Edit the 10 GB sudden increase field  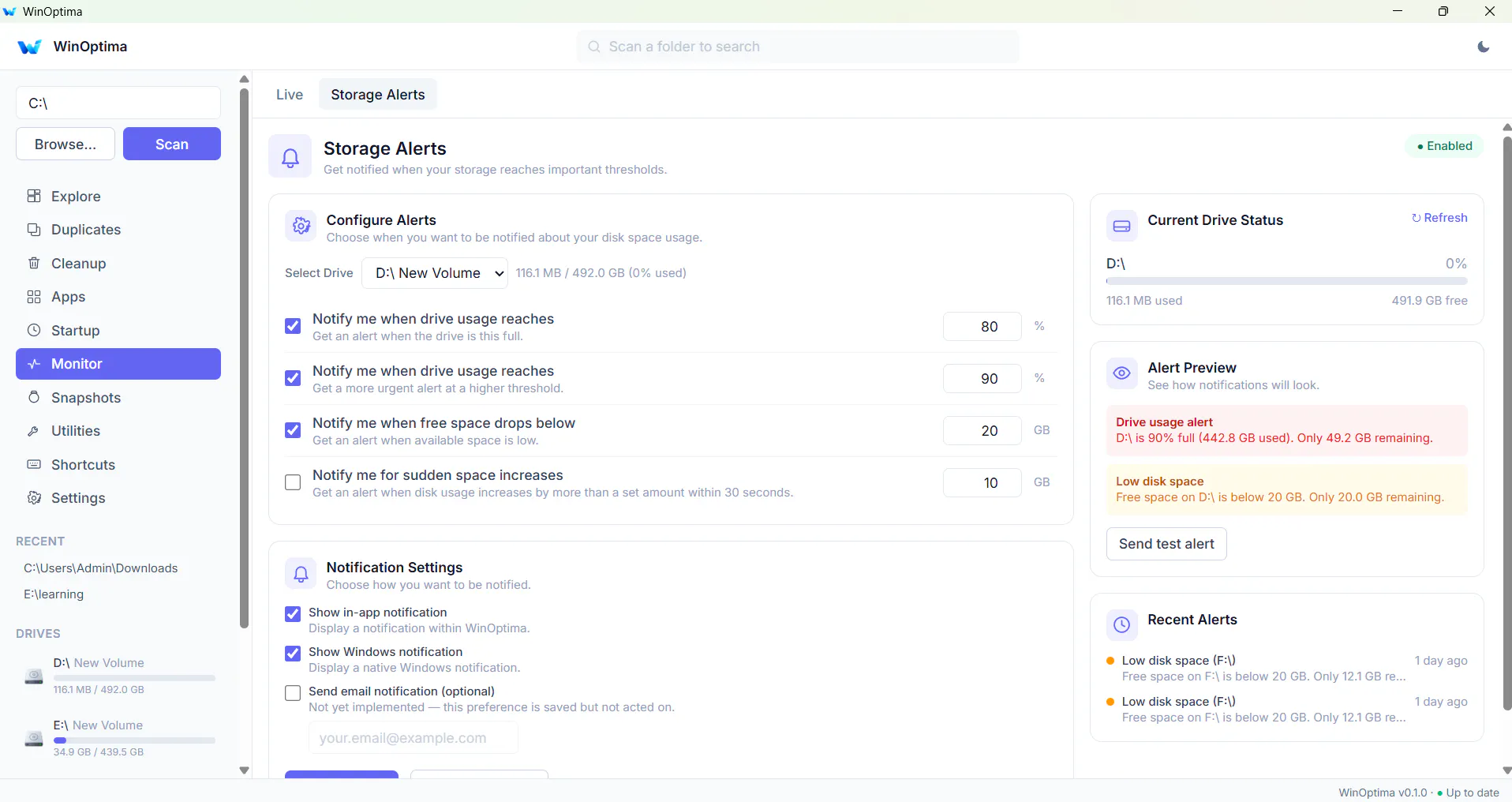coord(982,482)
